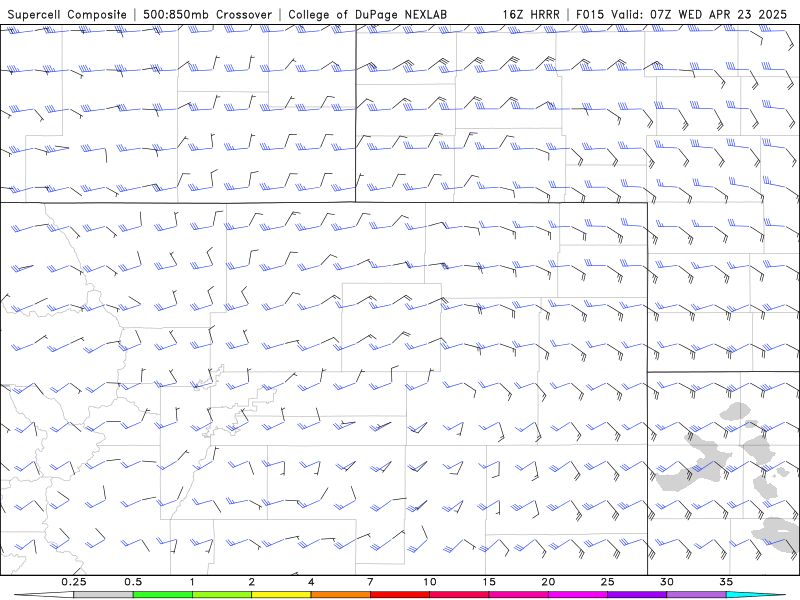The image size is (800, 600).
Task: Click the 500:850mb Crossover label
Action: click(x=208, y=14)
